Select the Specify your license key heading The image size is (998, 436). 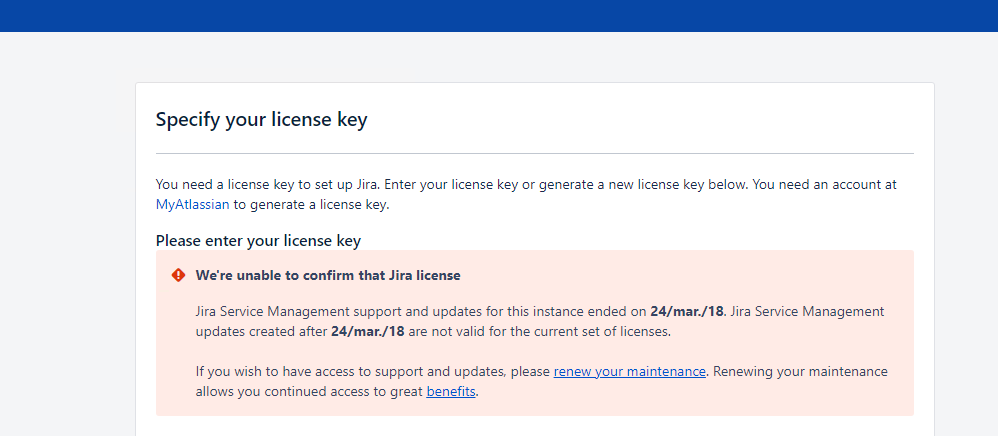(x=262, y=120)
